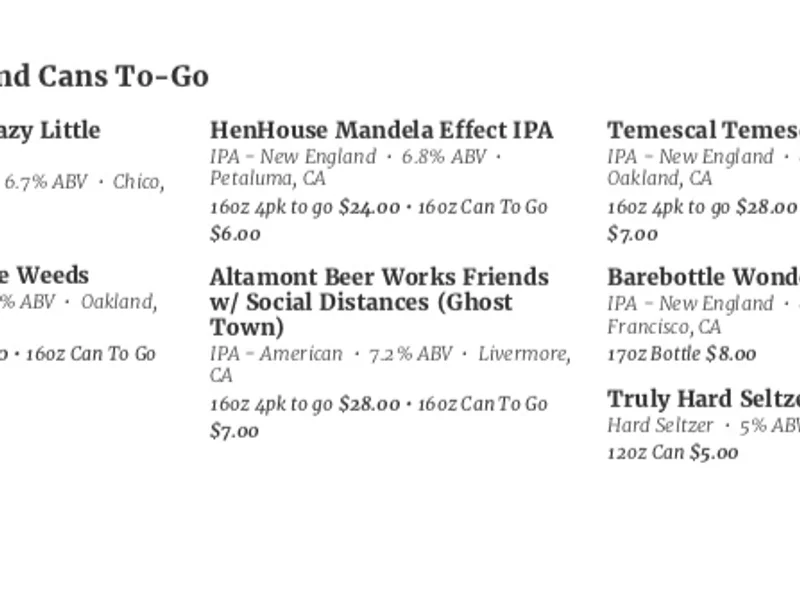Click the 12oz Can $5.00 option
The image size is (800, 600).
click(673, 452)
